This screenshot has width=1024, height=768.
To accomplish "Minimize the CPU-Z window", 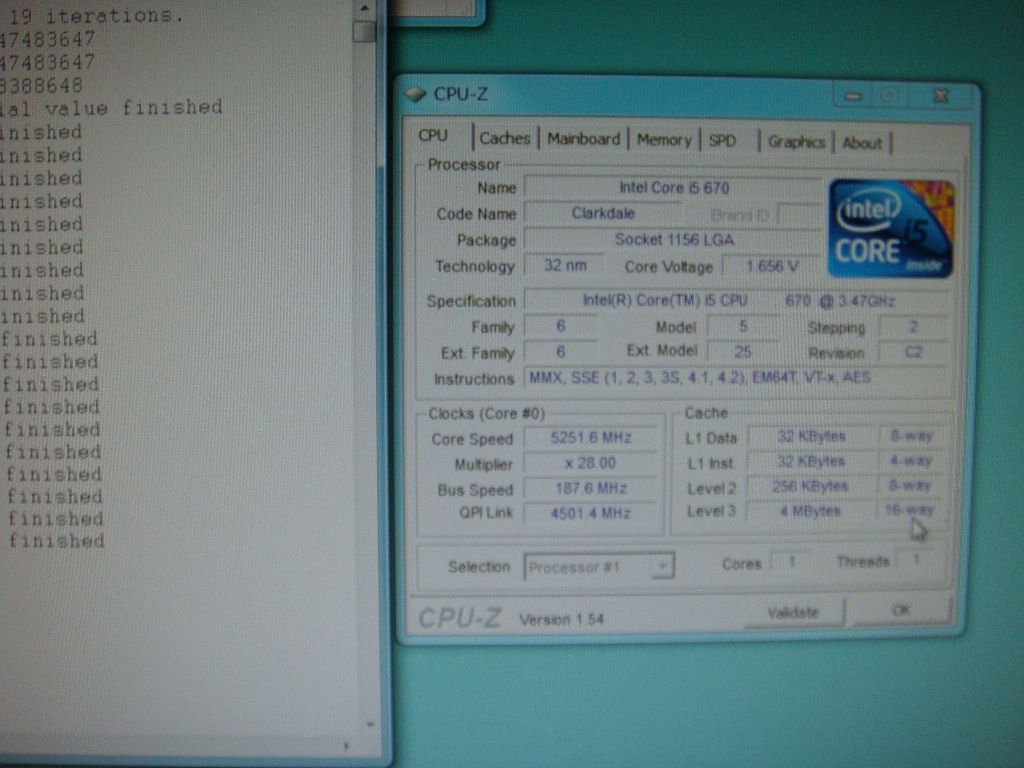I will click(x=852, y=96).
